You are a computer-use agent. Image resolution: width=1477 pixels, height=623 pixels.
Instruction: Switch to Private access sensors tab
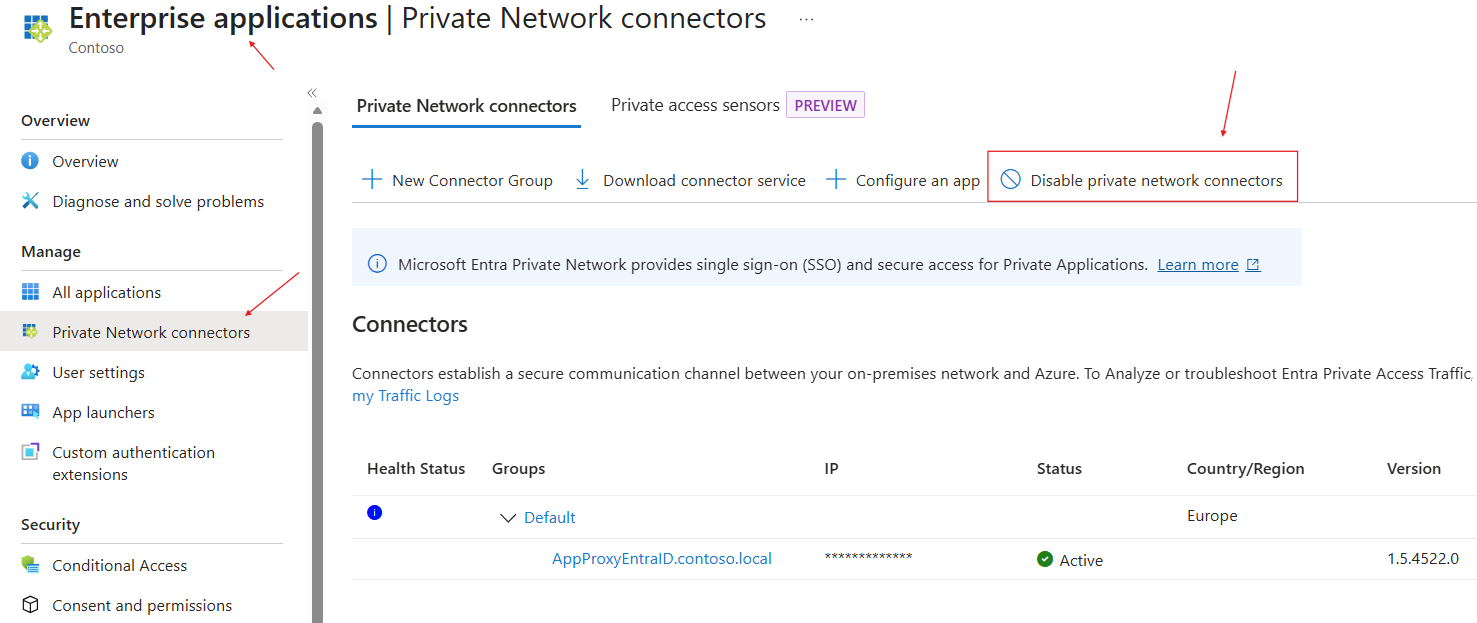pyautogui.click(x=695, y=105)
